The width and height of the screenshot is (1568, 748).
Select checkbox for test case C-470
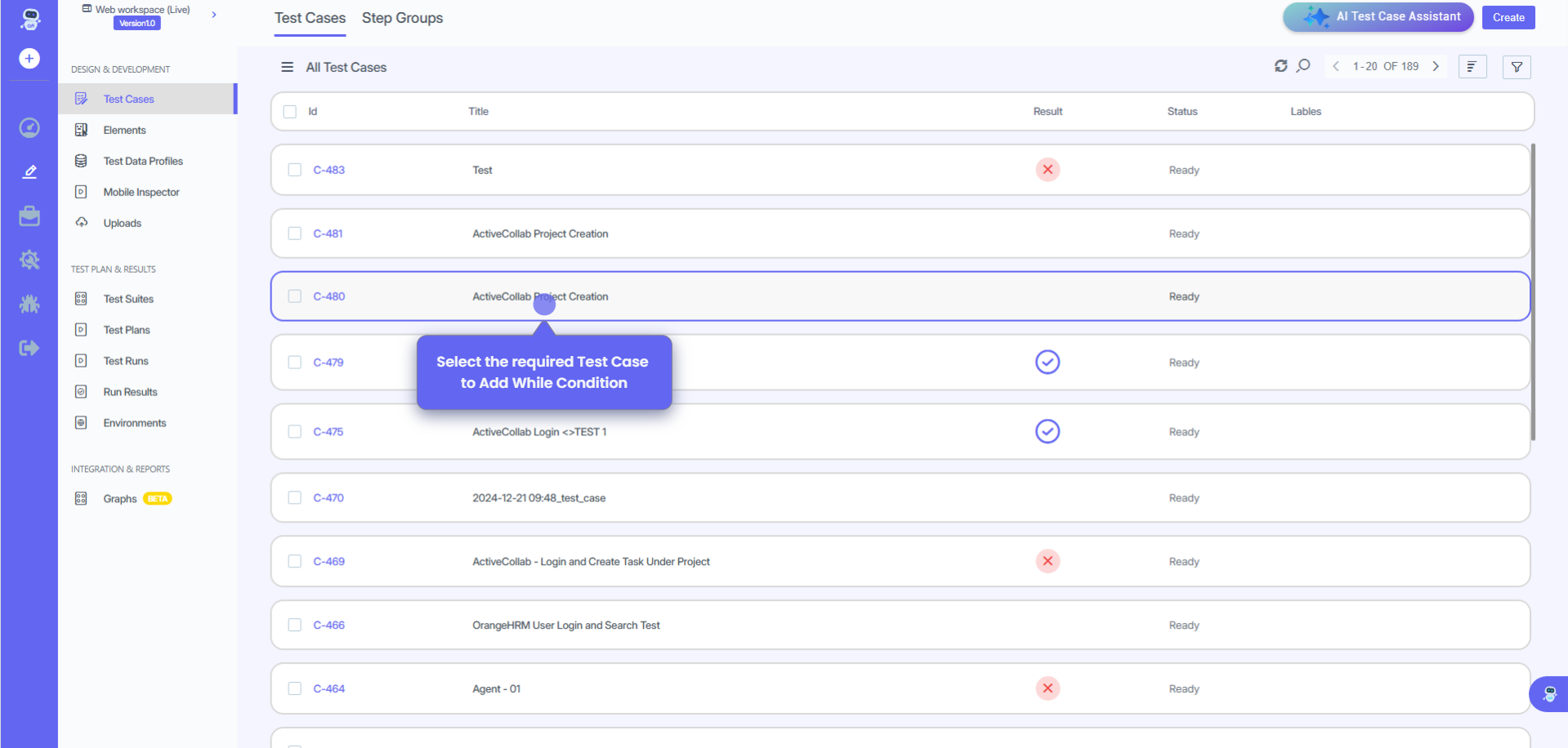295,497
